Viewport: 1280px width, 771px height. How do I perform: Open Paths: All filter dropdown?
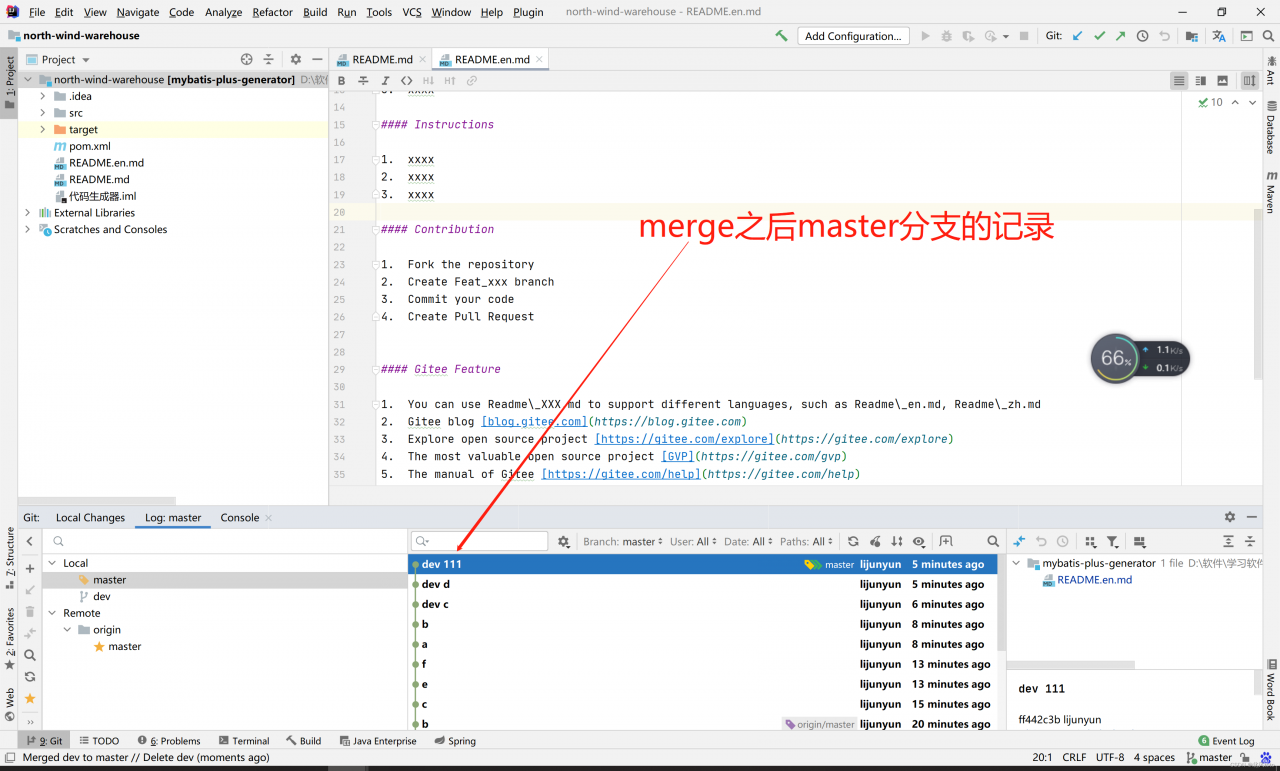(x=806, y=541)
